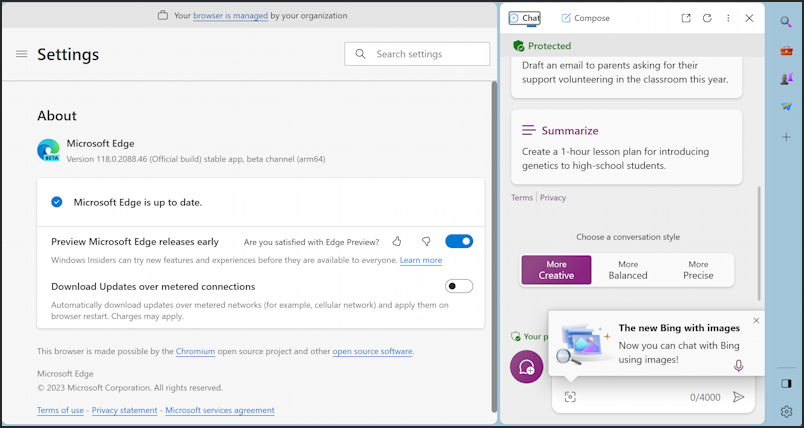804x428 pixels.
Task: Switch to the Chat tab
Action: [524, 18]
